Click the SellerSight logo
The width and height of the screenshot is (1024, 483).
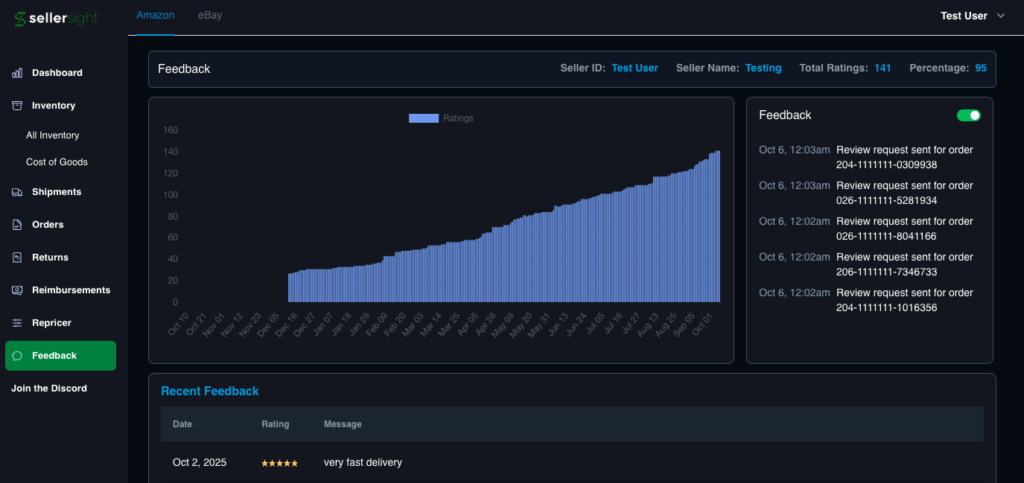tap(56, 18)
